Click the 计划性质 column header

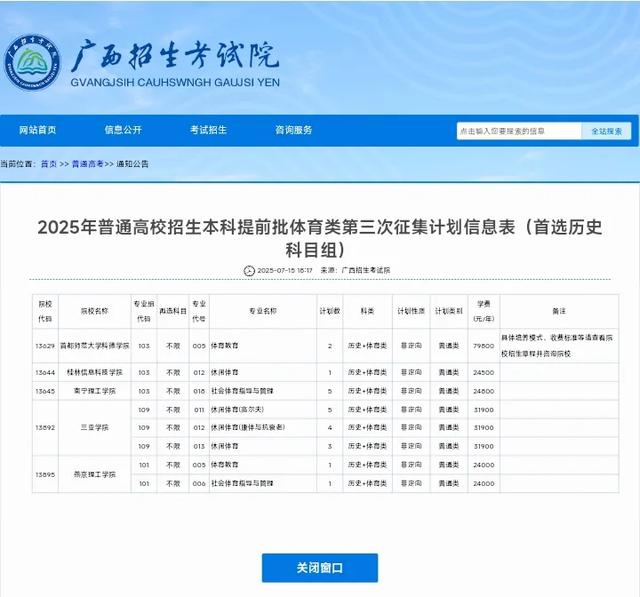(411, 311)
